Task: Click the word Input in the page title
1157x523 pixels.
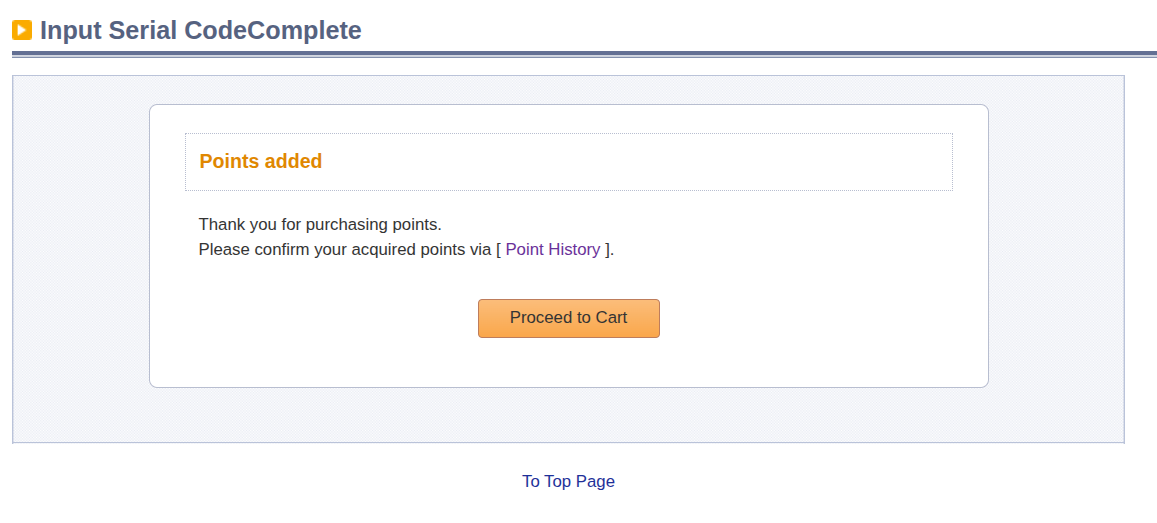Action: (x=71, y=30)
